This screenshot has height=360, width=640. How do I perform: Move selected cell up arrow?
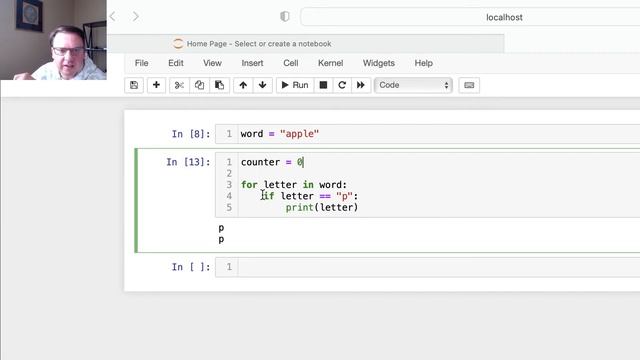point(243,85)
